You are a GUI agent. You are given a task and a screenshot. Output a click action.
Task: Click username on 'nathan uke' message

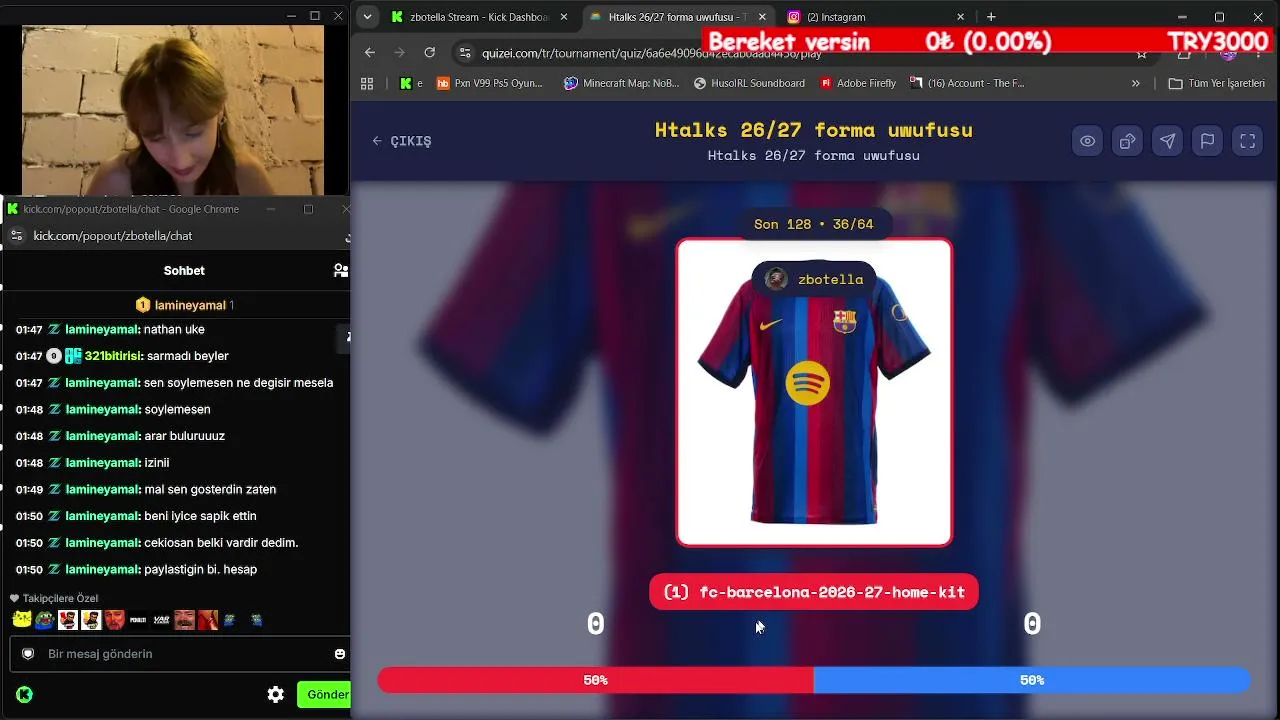102,330
